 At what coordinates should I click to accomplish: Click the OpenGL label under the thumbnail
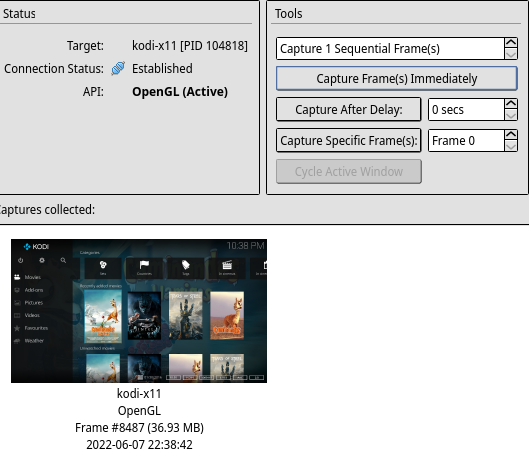pos(139,411)
